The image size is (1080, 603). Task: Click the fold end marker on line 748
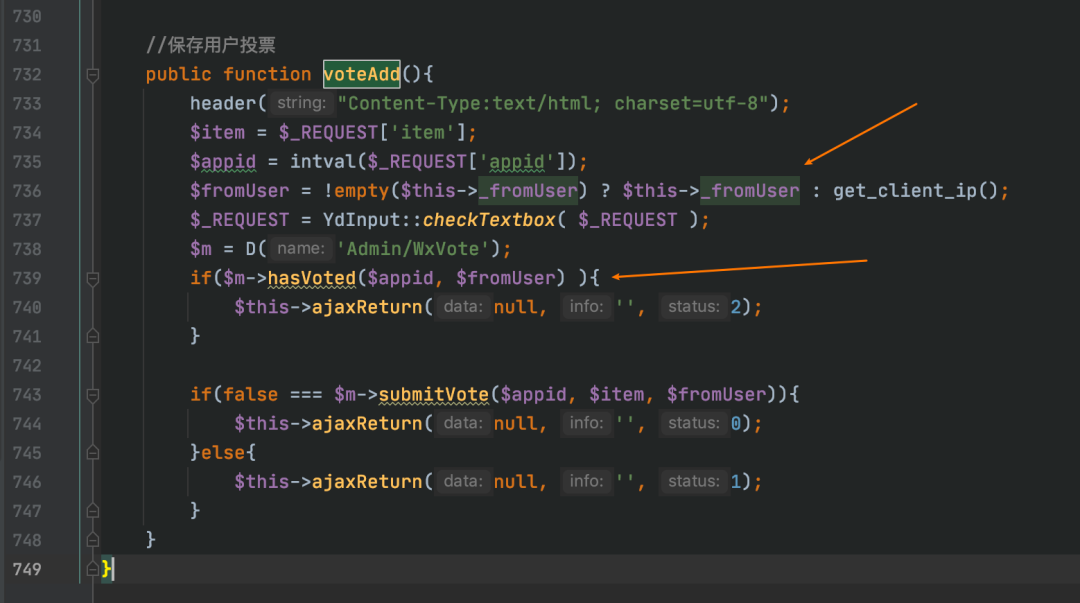pyautogui.click(x=93, y=539)
